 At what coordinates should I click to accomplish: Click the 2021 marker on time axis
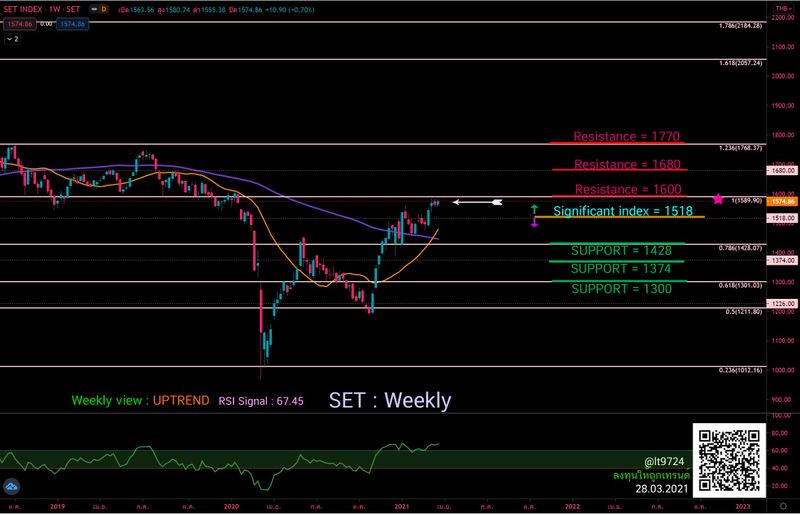point(402,506)
